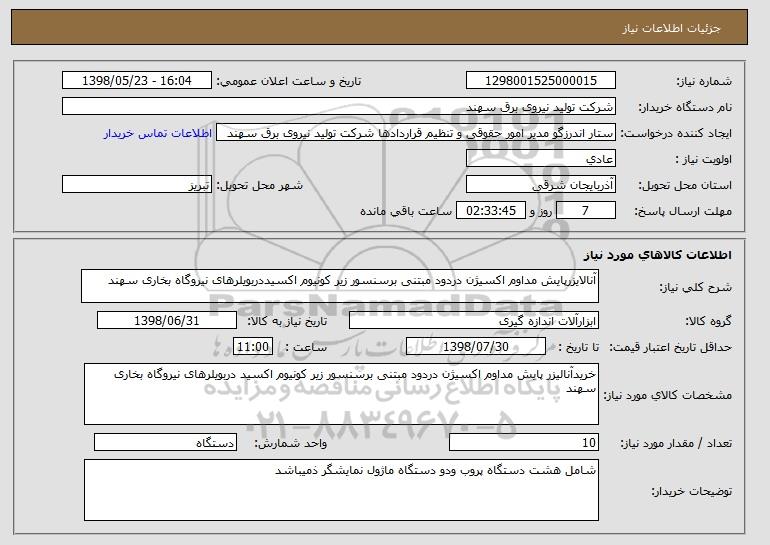Click the label گروه کالا
The height and width of the screenshot is (545, 770).
[x=709, y=322]
